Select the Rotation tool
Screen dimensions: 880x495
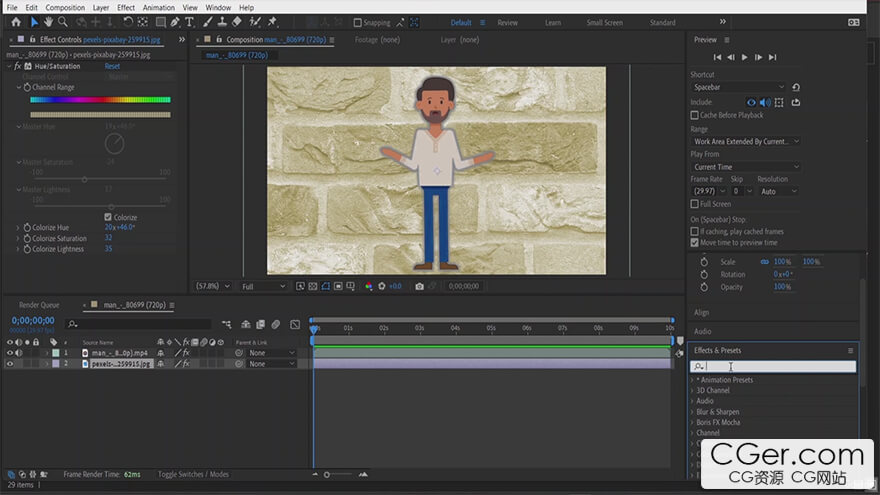click(x=127, y=22)
